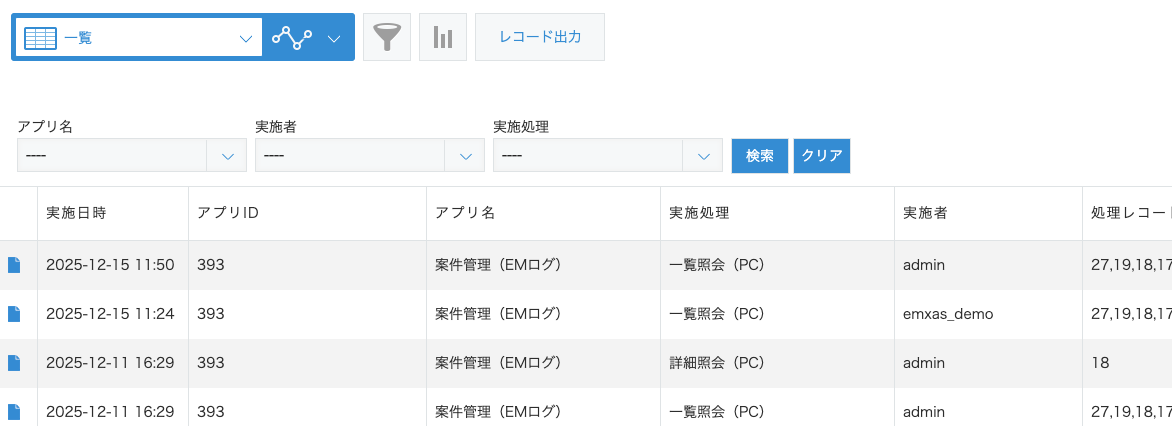Click the クリア clear button
This screenshot has height=426, width=1172.
822,156
